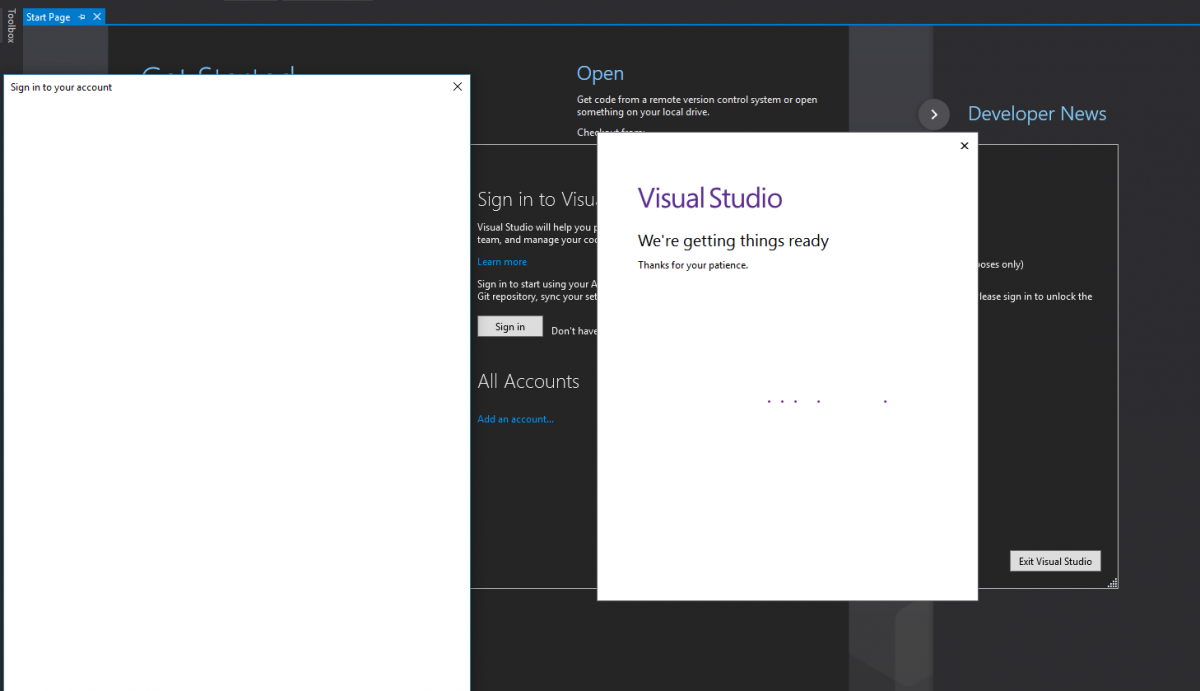Viewport: 1200px width, 691px height.
Task: Click the Open heading on Start Page
Action: tap(600, 73)
